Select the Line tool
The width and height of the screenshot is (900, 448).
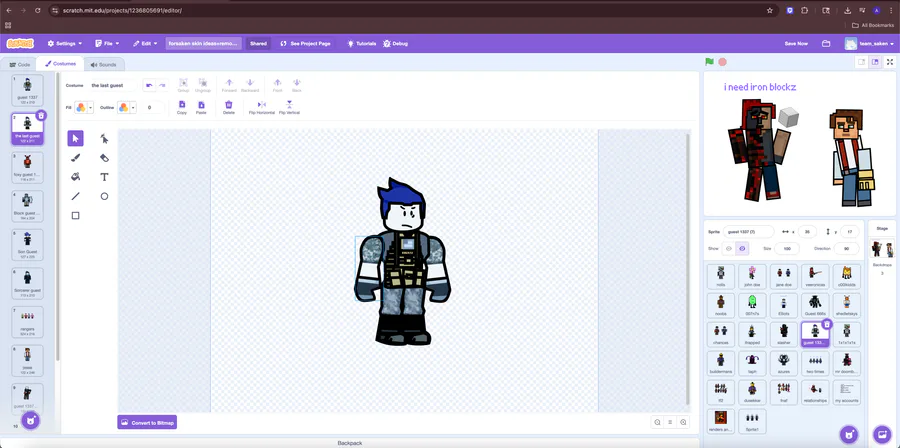click(x=75, y=196)
